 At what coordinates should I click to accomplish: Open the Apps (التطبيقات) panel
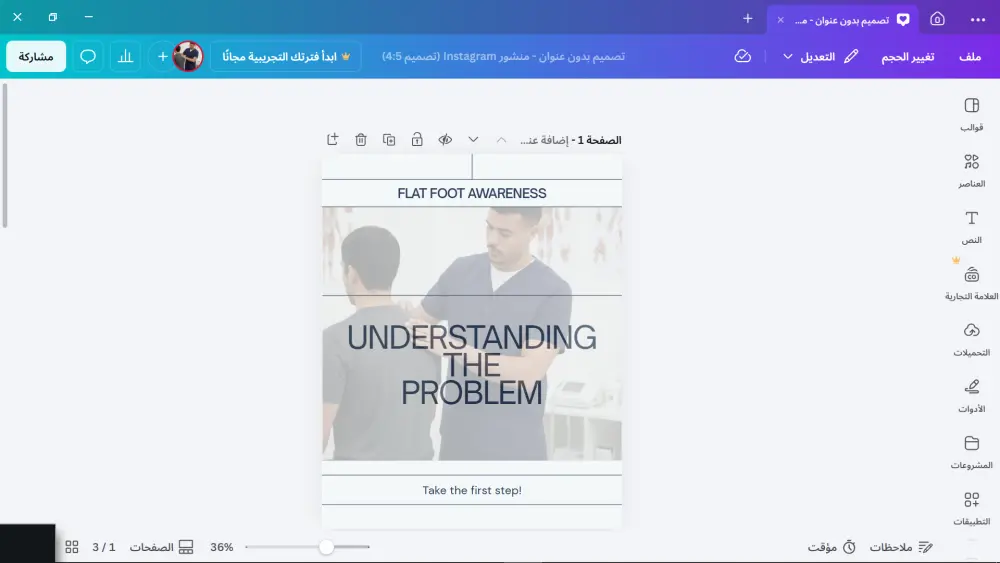pyautogui.click(x=971, y=508)
